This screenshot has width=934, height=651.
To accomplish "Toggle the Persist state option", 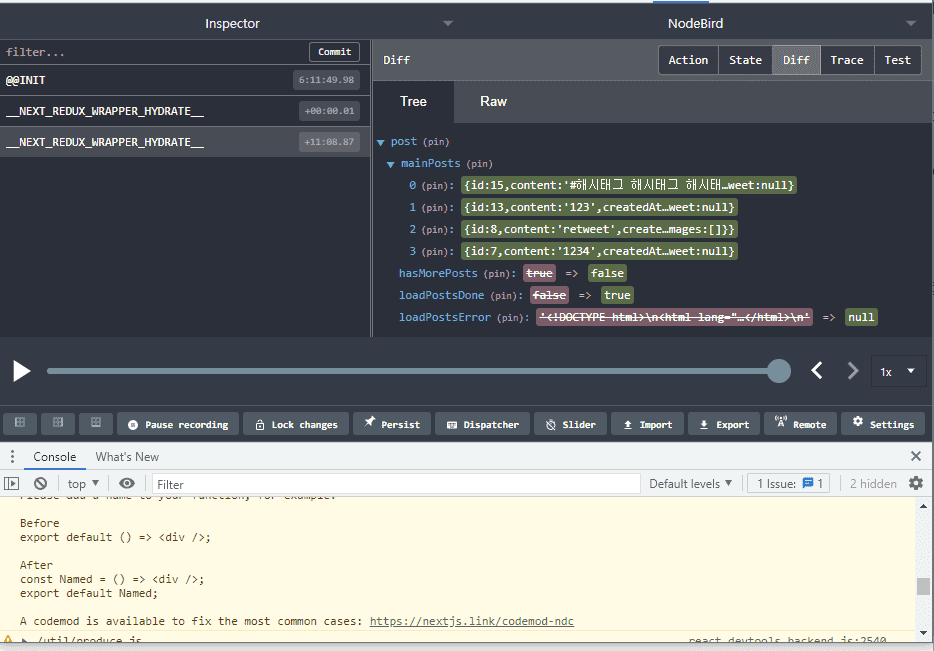I will (x=392, y=424).
